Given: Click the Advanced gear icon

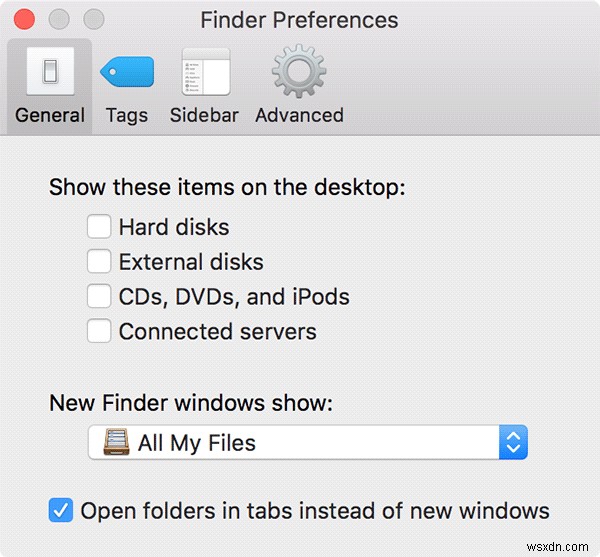Looking at the screenshot, I should click(x=299, y=71).
